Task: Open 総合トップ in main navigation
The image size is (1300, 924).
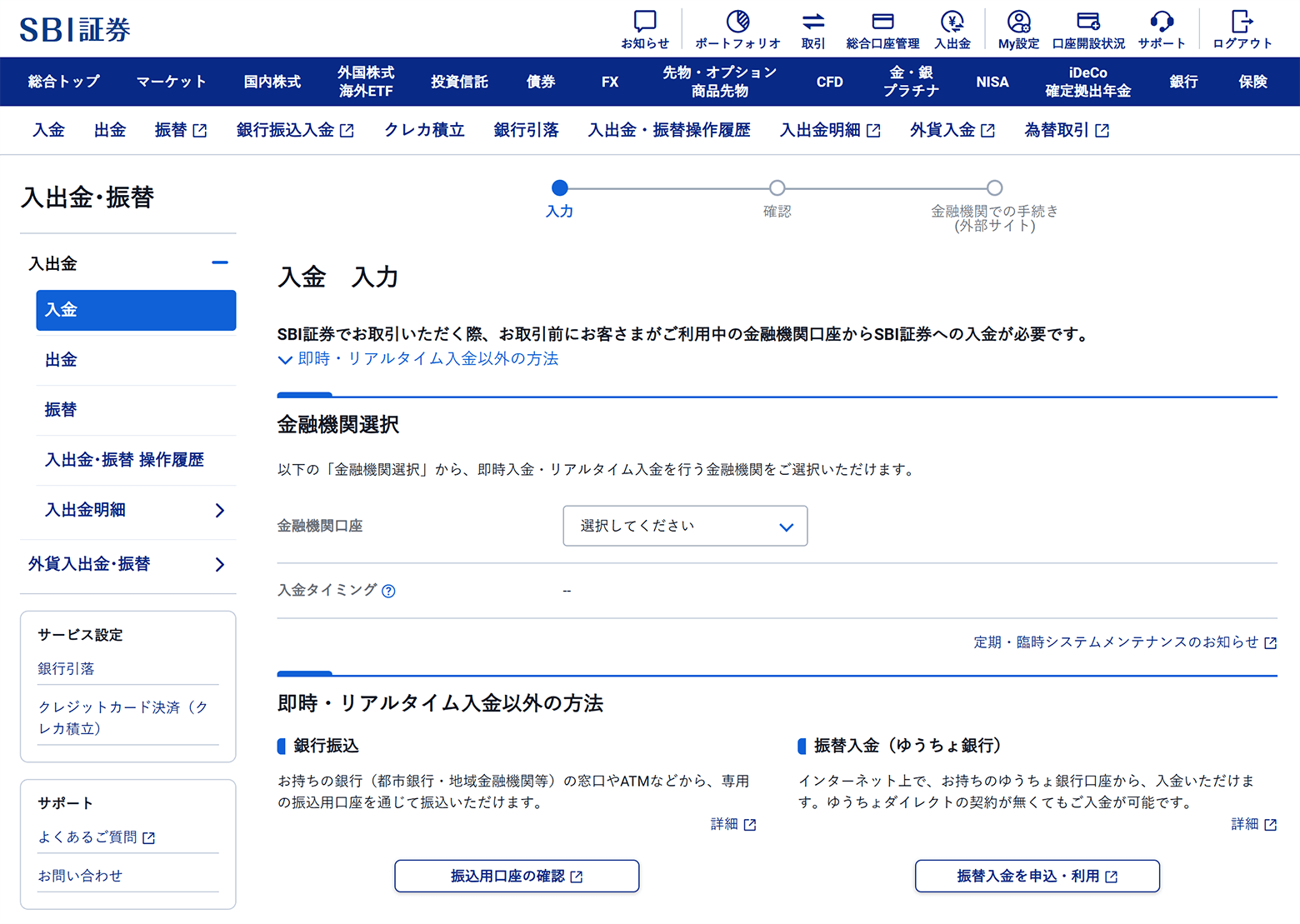Action: click(63, 82)
